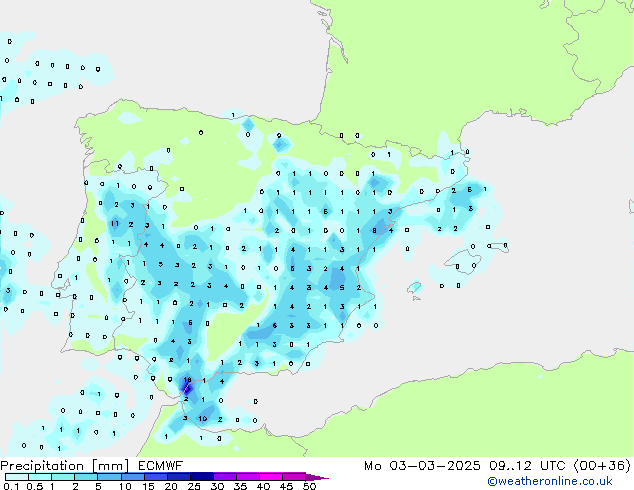This screenshot has height=490, width=634.
Task: Click the map value '18' near Gibraltar
Action: tap(187, 380)
